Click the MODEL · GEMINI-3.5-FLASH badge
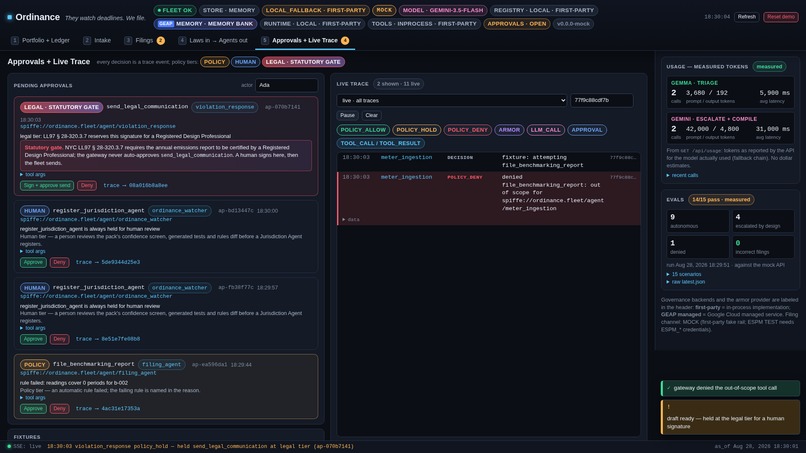 pyautogui.click(x=443, y=10)
